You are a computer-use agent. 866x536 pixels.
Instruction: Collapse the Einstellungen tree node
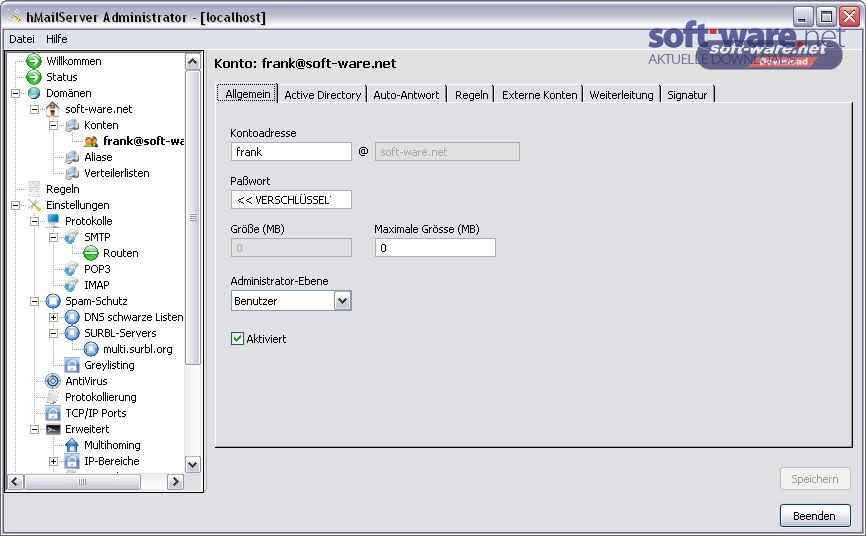[15, 206]
